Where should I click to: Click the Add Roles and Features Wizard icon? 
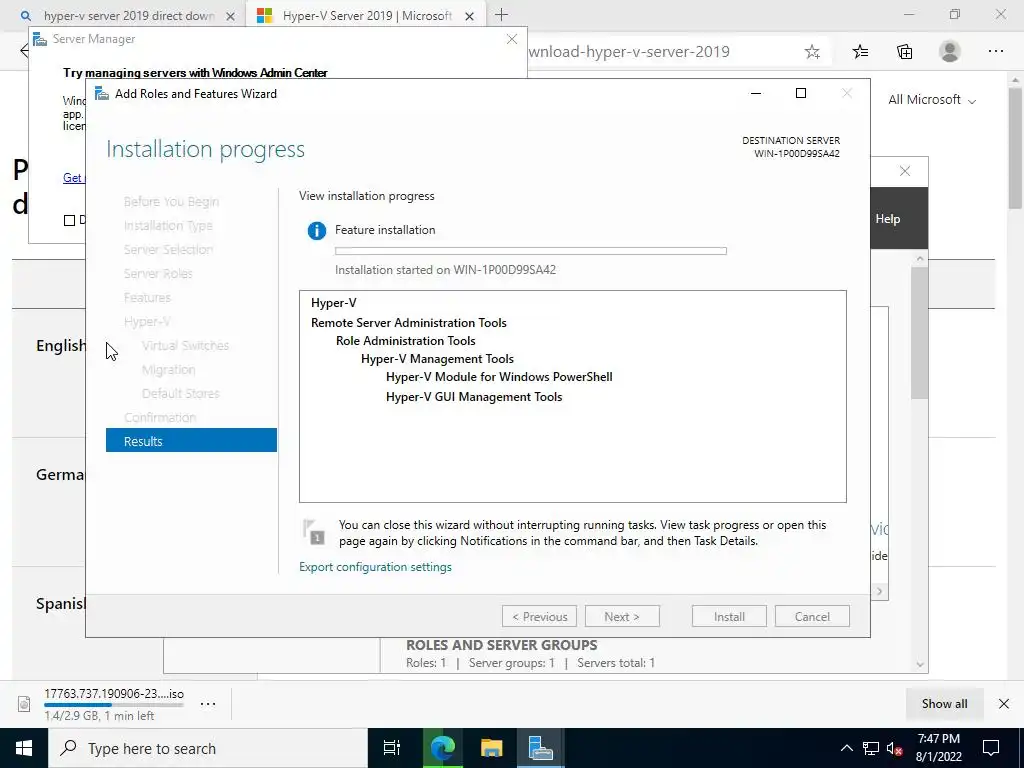101,93
